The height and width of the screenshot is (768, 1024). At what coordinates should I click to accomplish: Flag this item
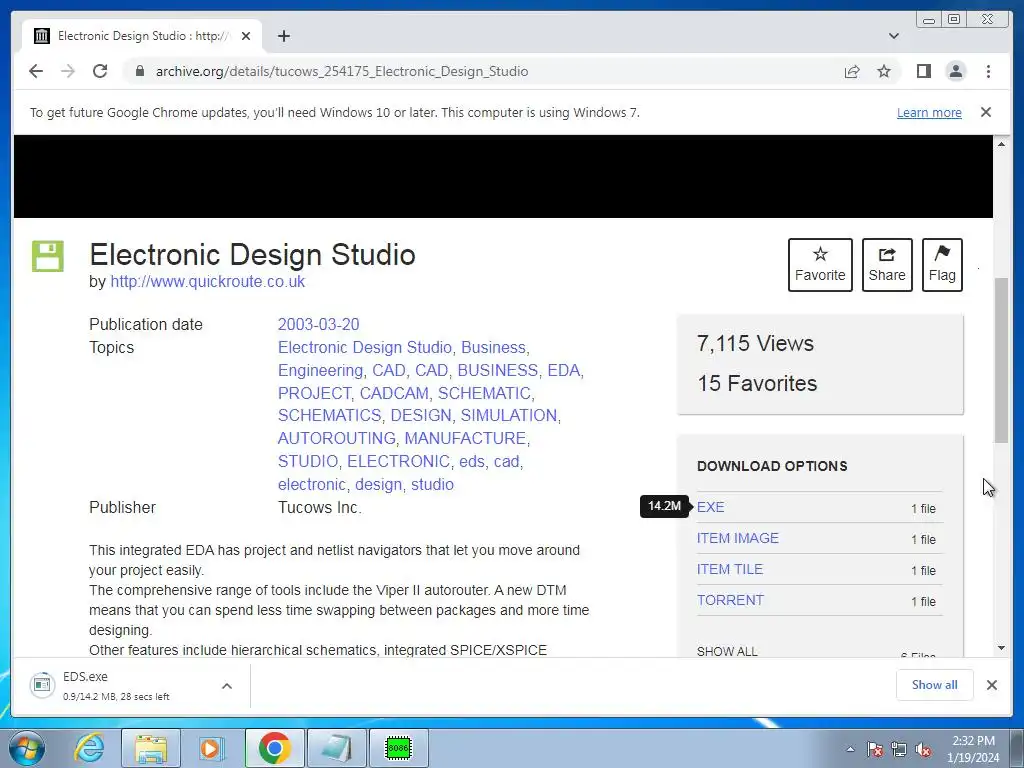tap(942, 264)
